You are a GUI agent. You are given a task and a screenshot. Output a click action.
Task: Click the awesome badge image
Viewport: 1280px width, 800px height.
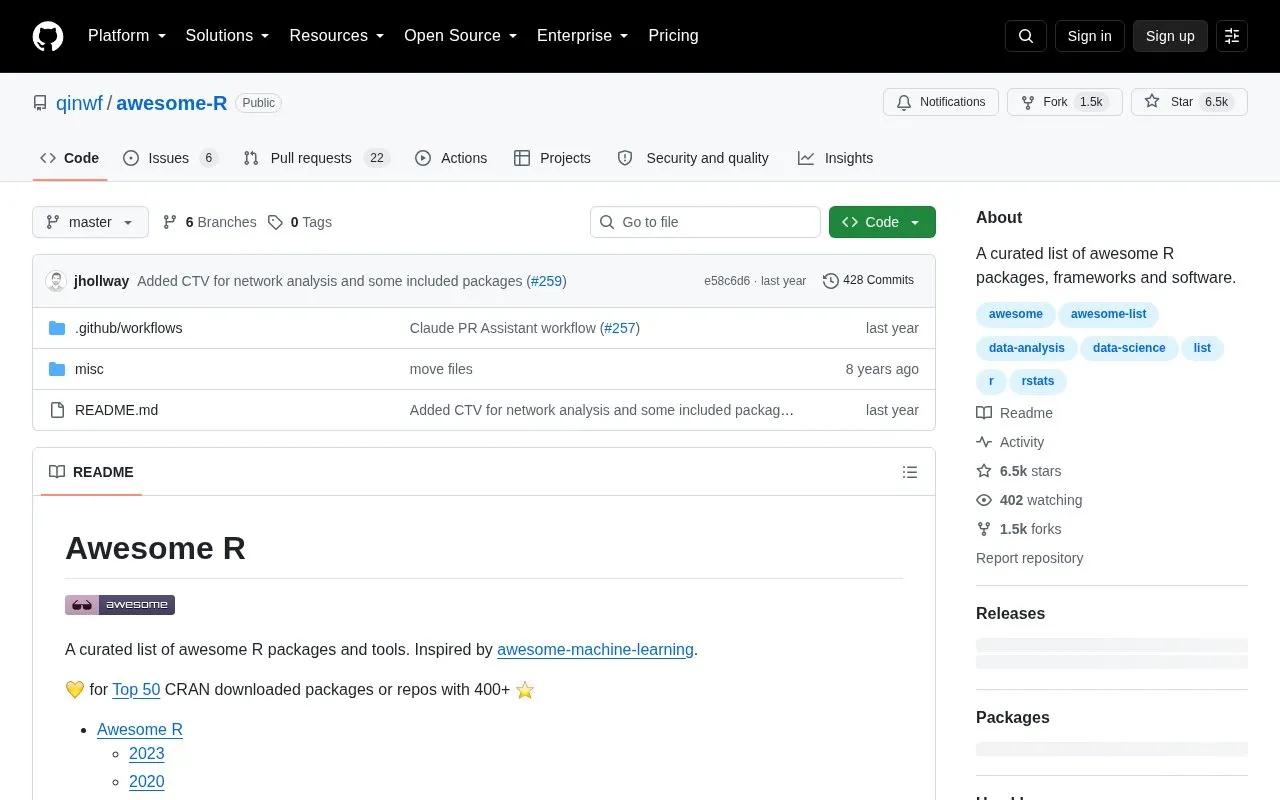pyautogui.click(x=120, y=605)
